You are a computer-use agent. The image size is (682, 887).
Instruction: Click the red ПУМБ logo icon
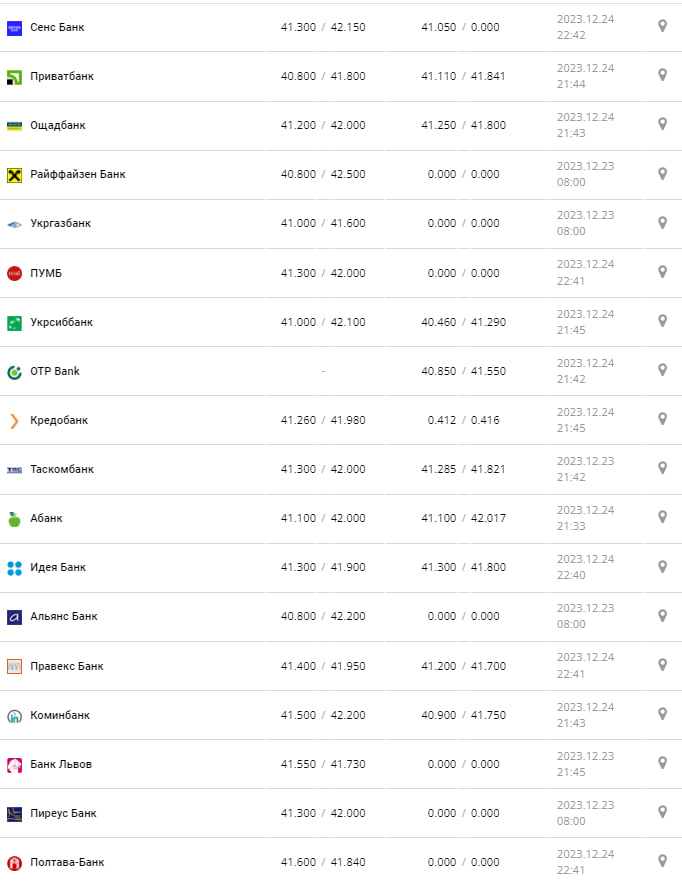pyautogui.click(x=14, y=273)
